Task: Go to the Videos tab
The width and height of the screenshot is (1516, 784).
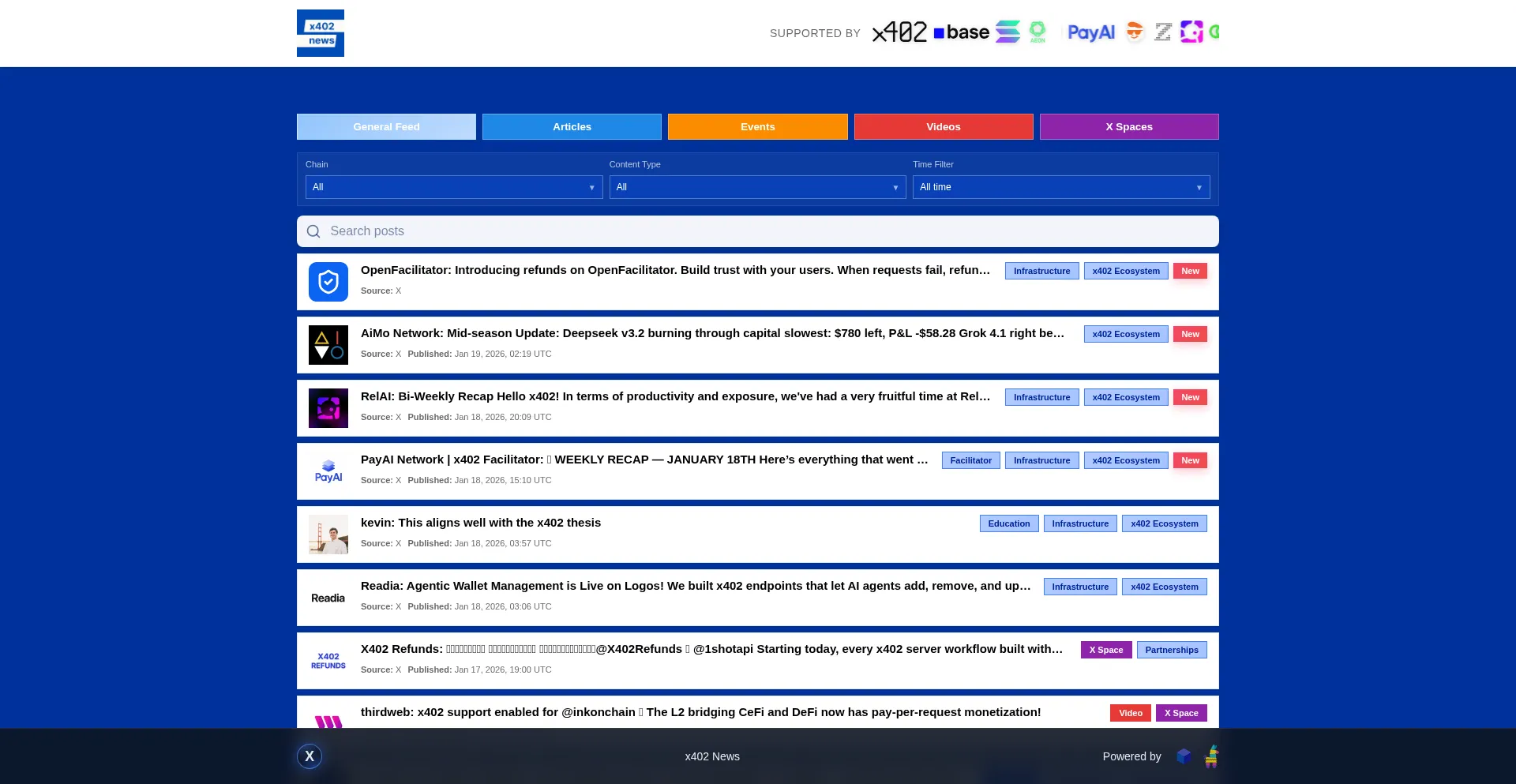Action: tap(943, 127)
